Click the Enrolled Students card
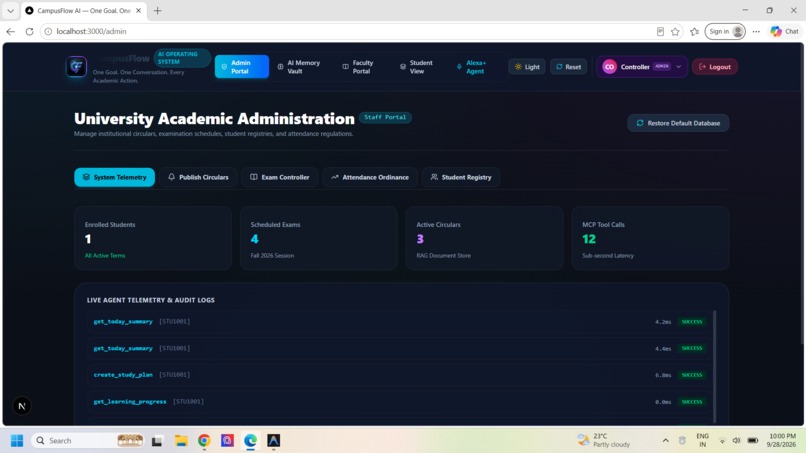The image size is (806, 453). pos(153,238)
